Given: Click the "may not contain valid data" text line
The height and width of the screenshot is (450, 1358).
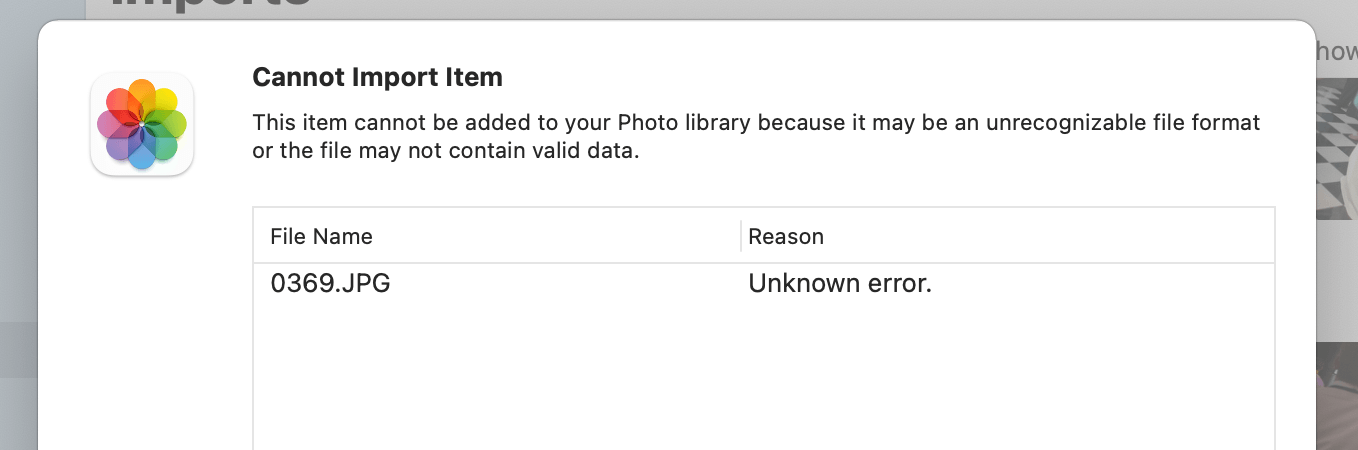Looking at the screenshot, I should [445, 153].
